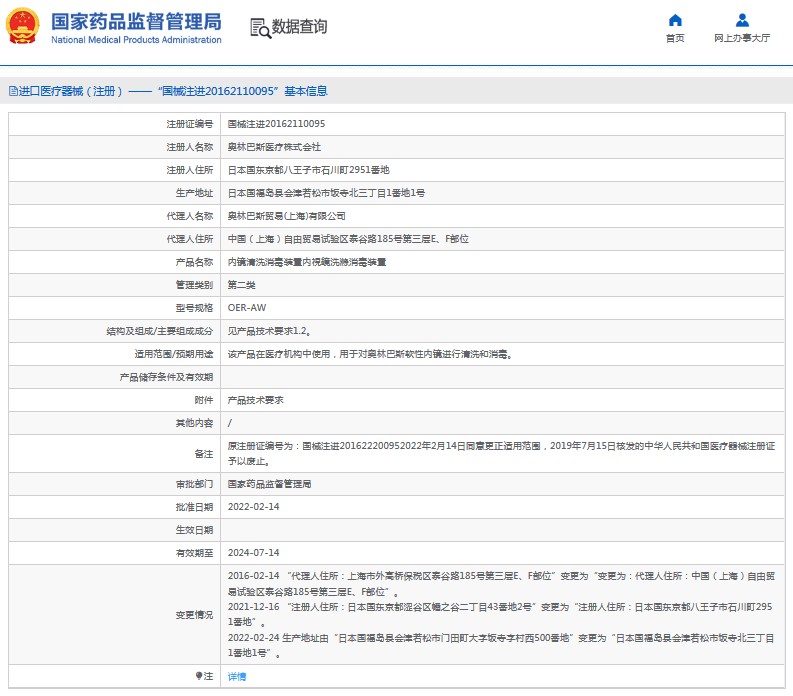Click the approval date 2022-02-14 cell
The height and width of the screenshot is (696, 793).
pos(253,507)
